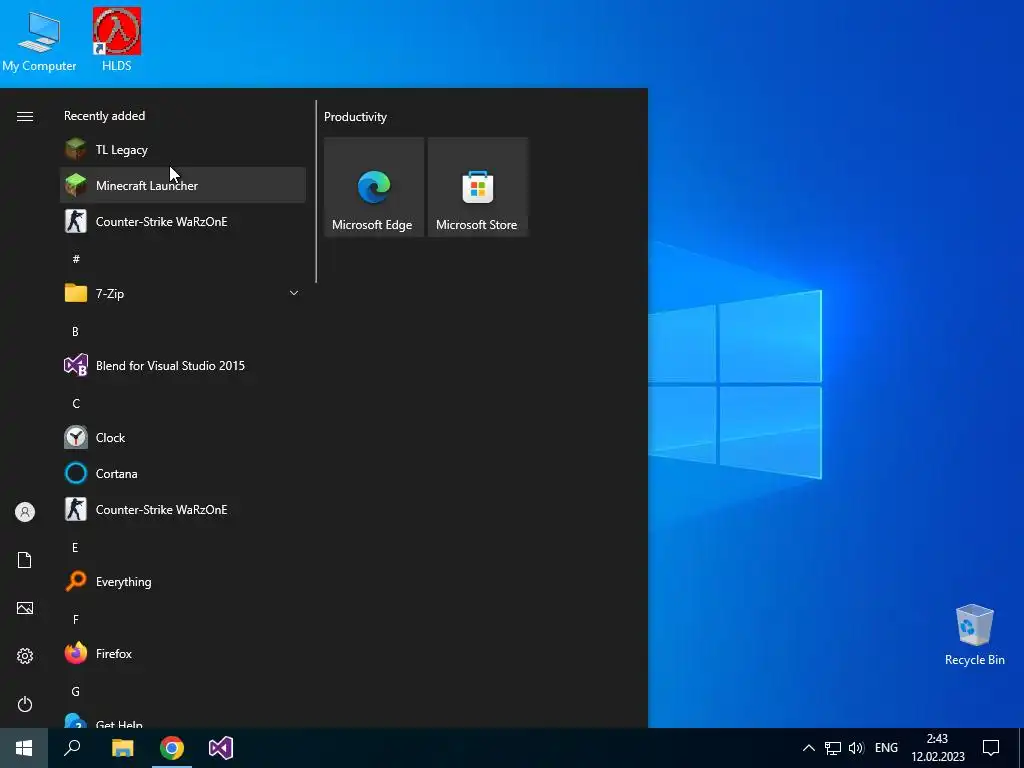Select the My Computer desktop icon
The image size is (1024, 768).
click(x=39, y=42)
